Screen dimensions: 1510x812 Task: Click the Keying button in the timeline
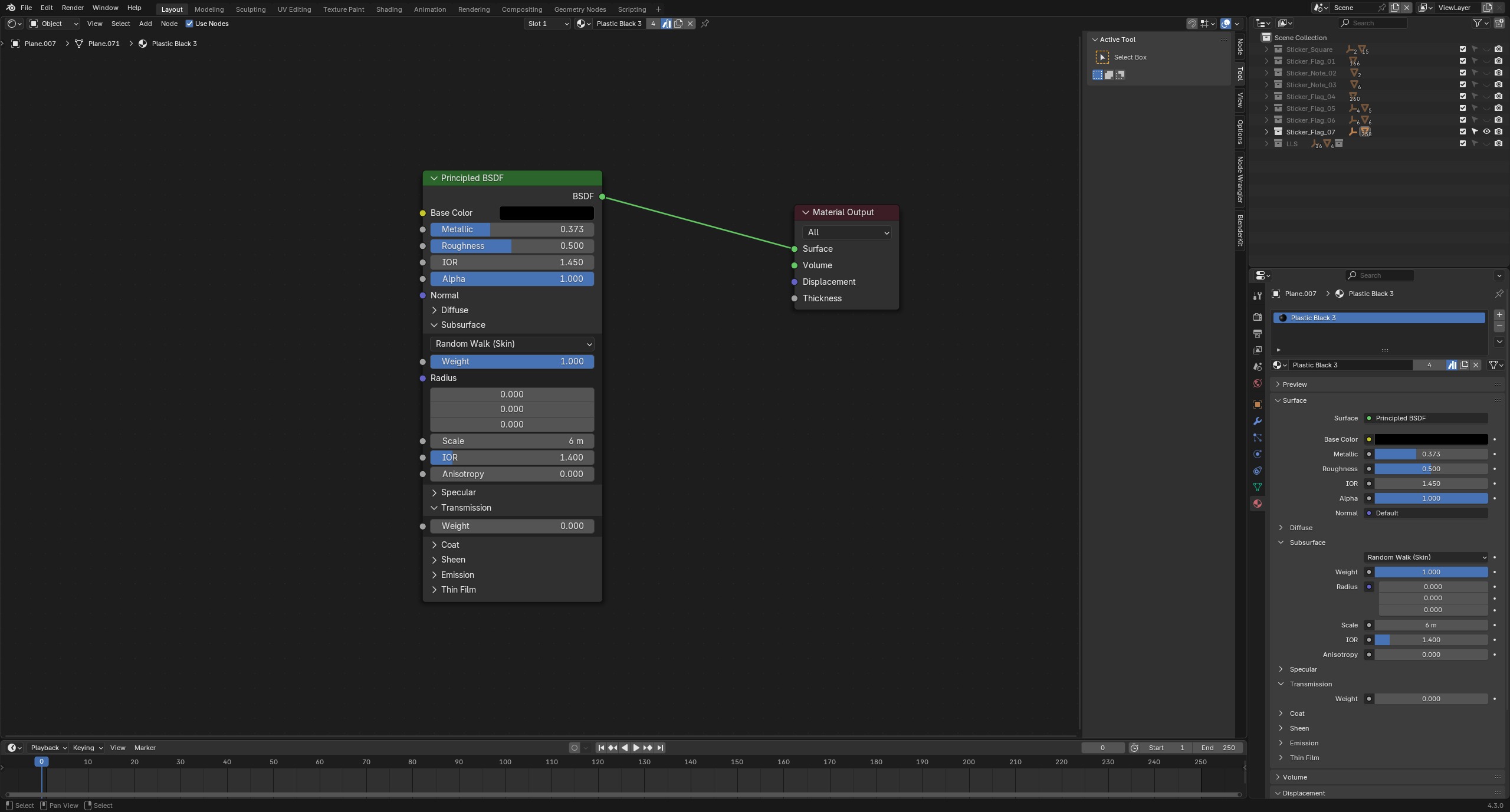pyautogui.click(x=87, y=748)
